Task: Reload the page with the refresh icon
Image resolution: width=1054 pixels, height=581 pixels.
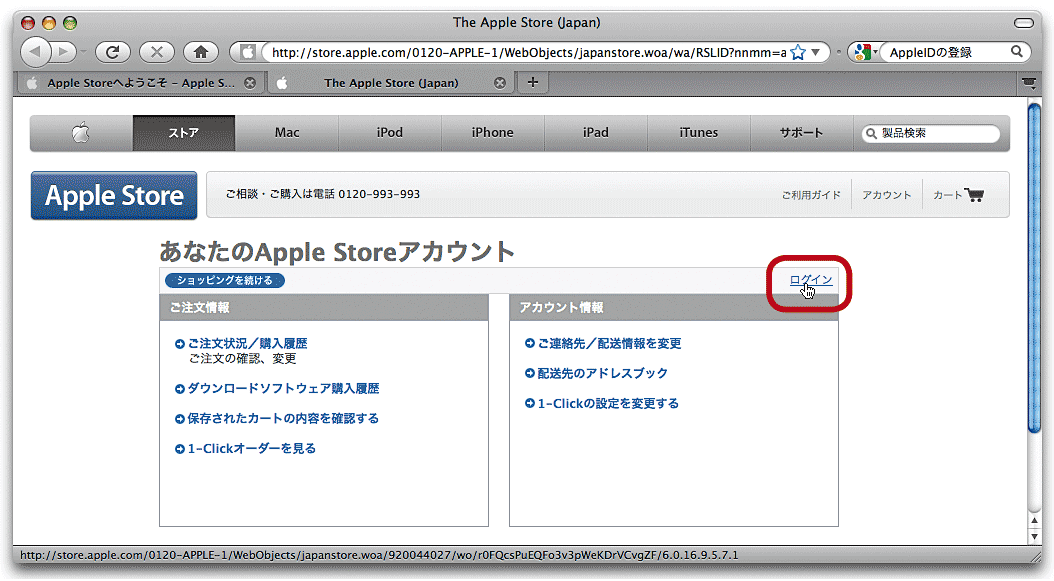Action: pyautogui.click(x=112, y=52)
